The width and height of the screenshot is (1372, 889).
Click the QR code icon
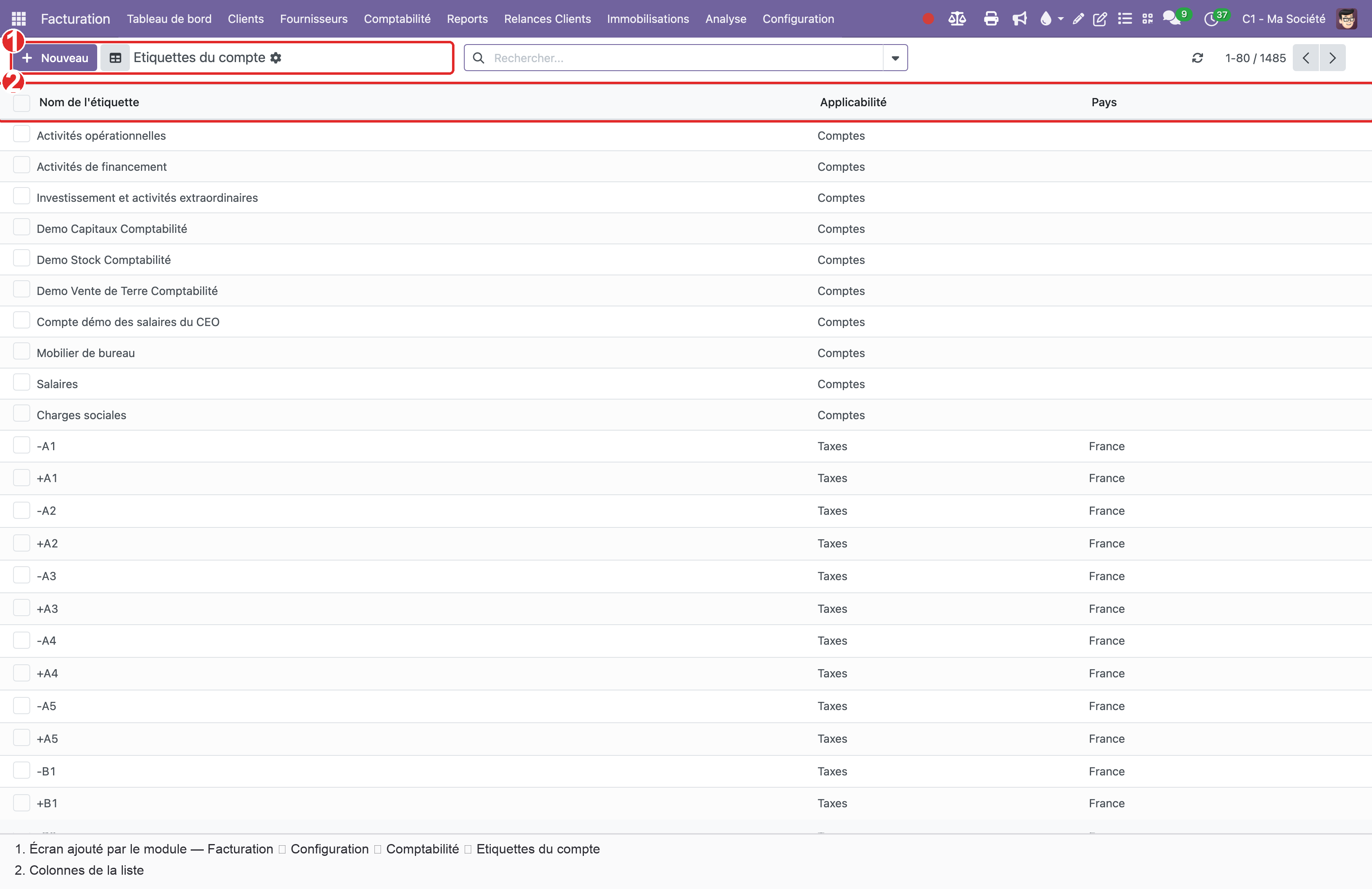pyautogui.click(x=1148, y=18)
